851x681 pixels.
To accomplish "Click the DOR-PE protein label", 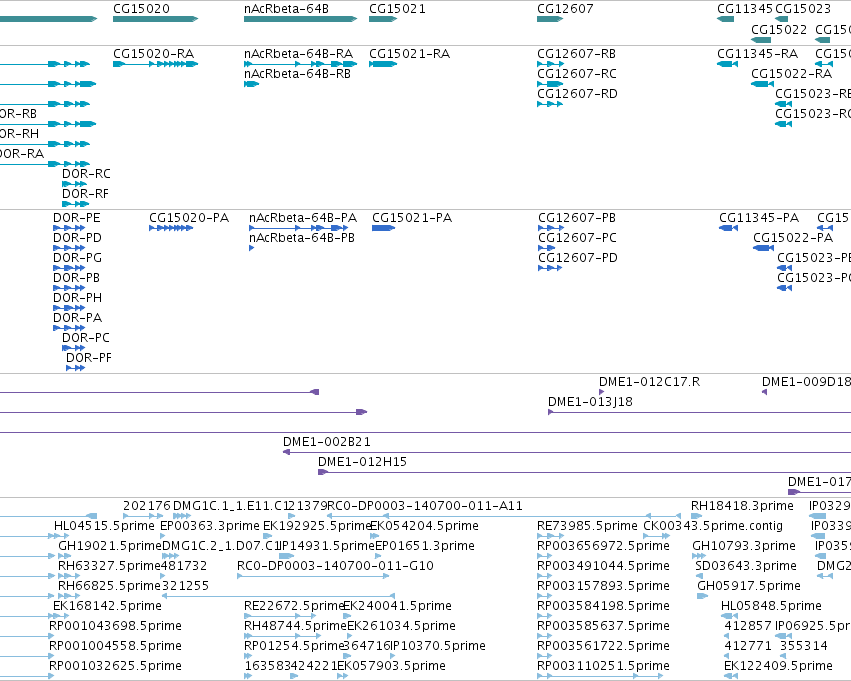I will 77,218.
